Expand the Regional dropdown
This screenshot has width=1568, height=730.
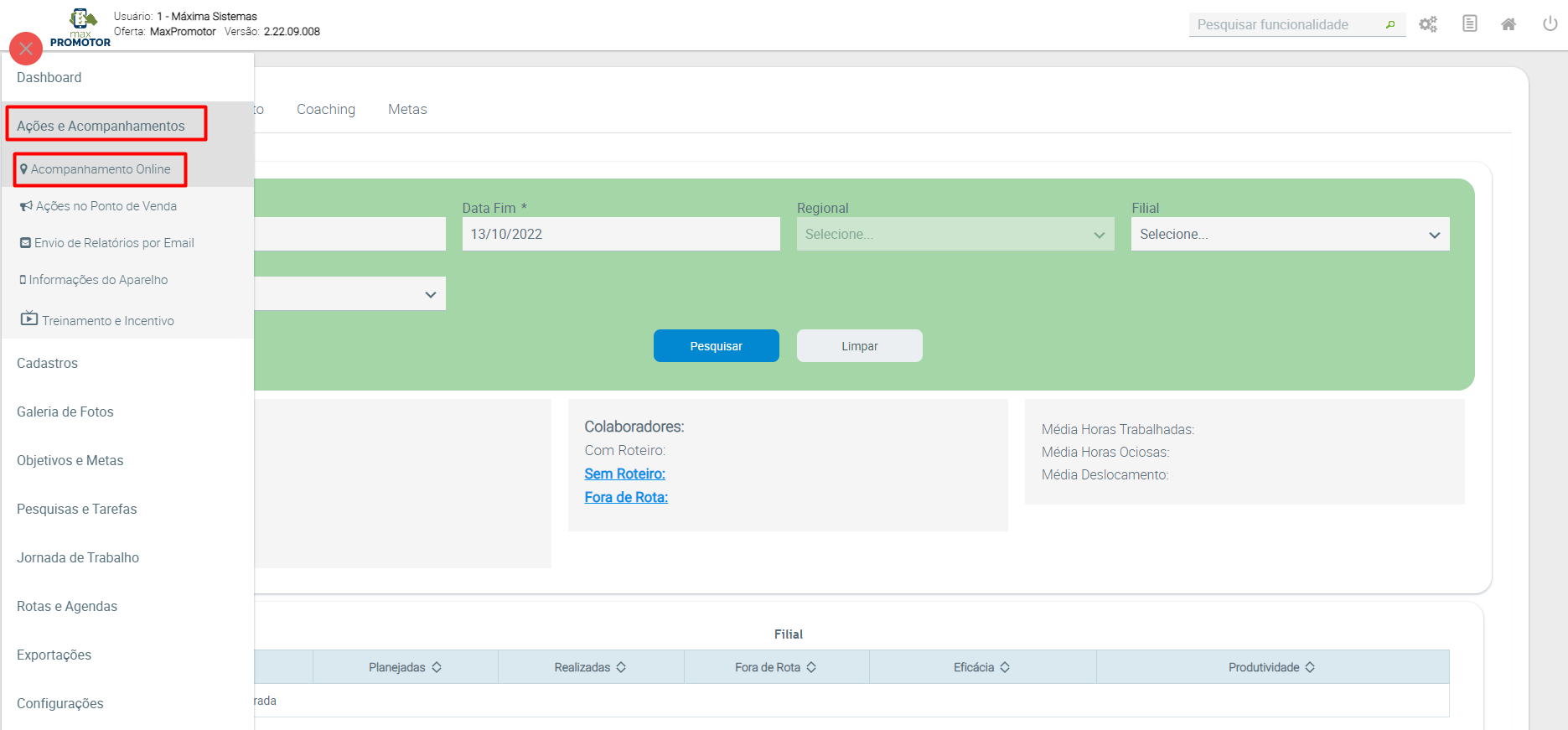955,234
